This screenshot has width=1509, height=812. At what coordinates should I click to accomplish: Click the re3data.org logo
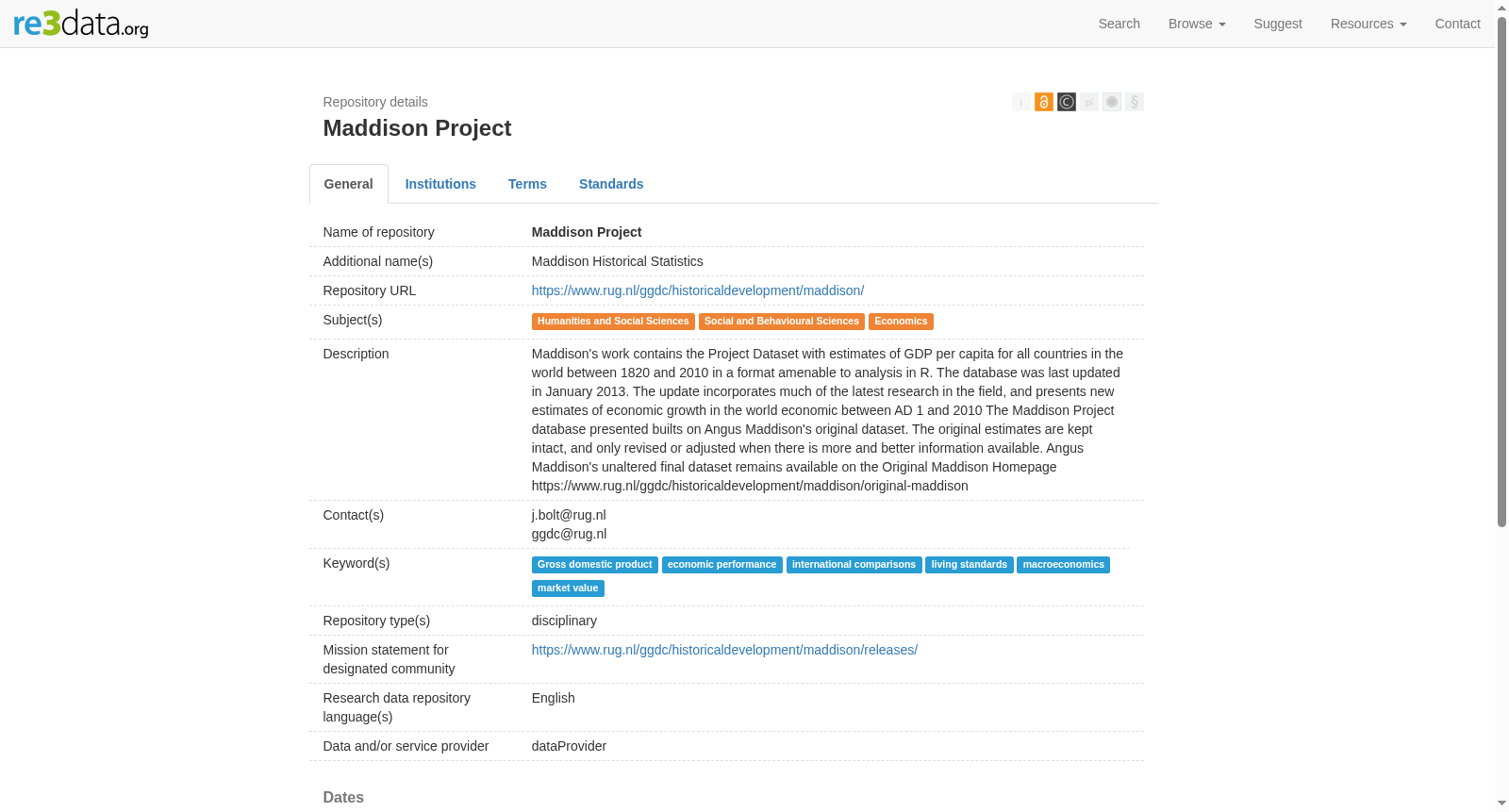pos(81,23)
